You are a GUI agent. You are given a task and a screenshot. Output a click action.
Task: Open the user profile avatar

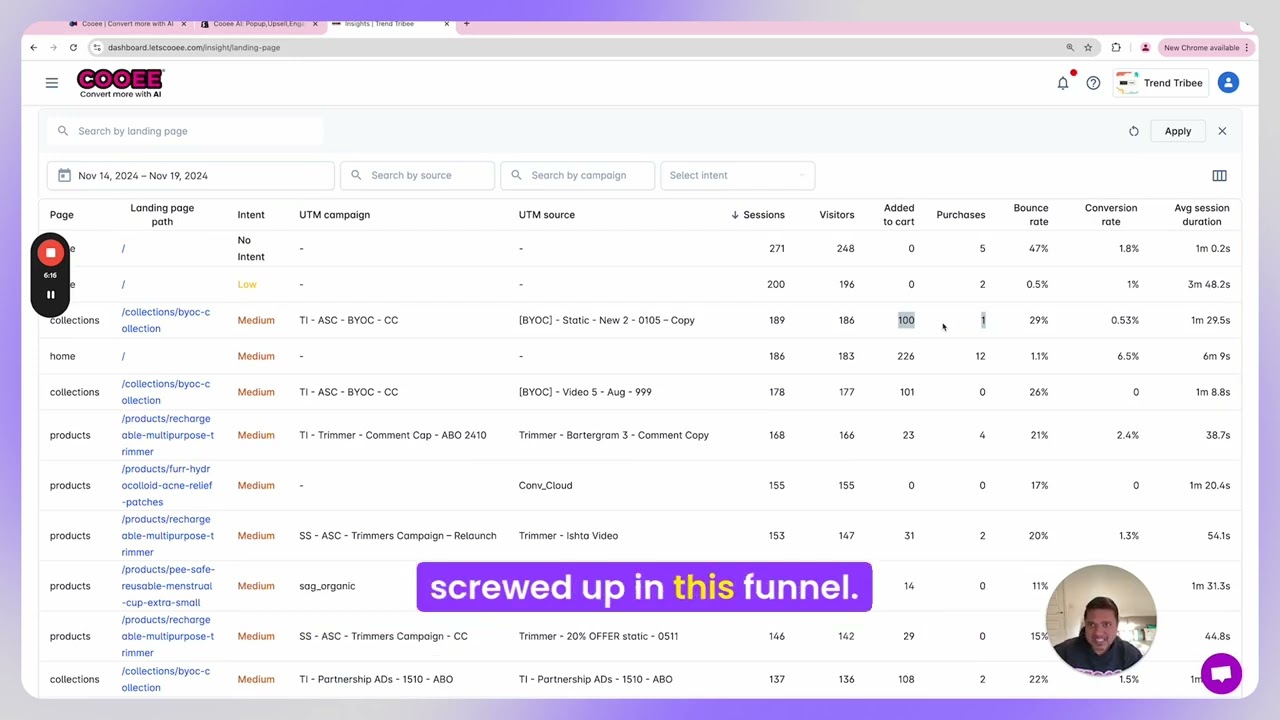(1228, 83)
